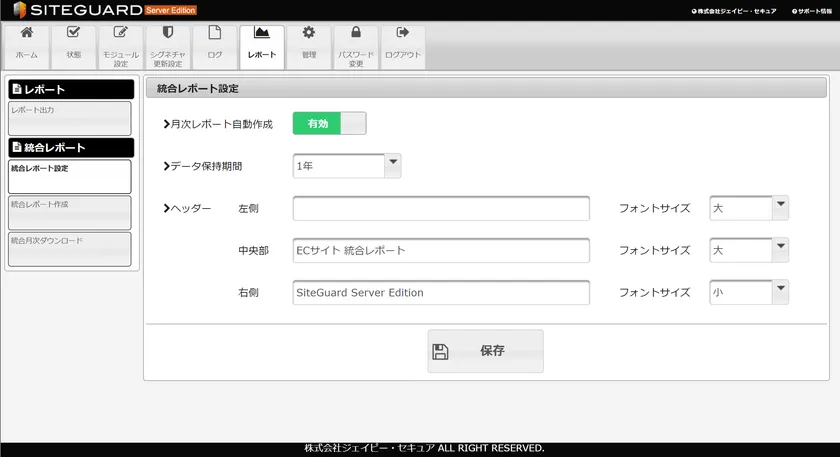Click the empty left header text field

point(441,208)
